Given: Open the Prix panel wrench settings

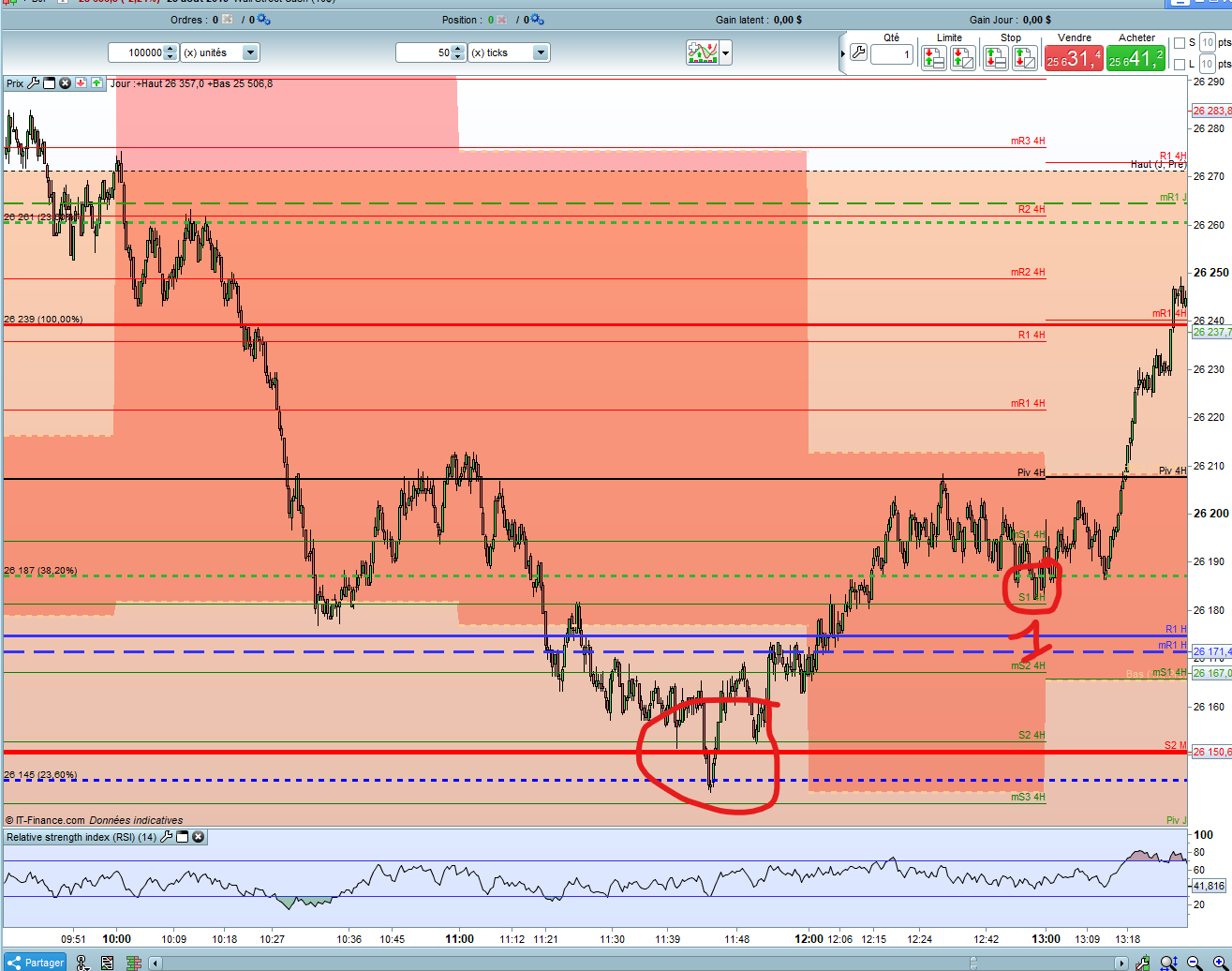Looking at the screenshot, I should coord(34,83).
